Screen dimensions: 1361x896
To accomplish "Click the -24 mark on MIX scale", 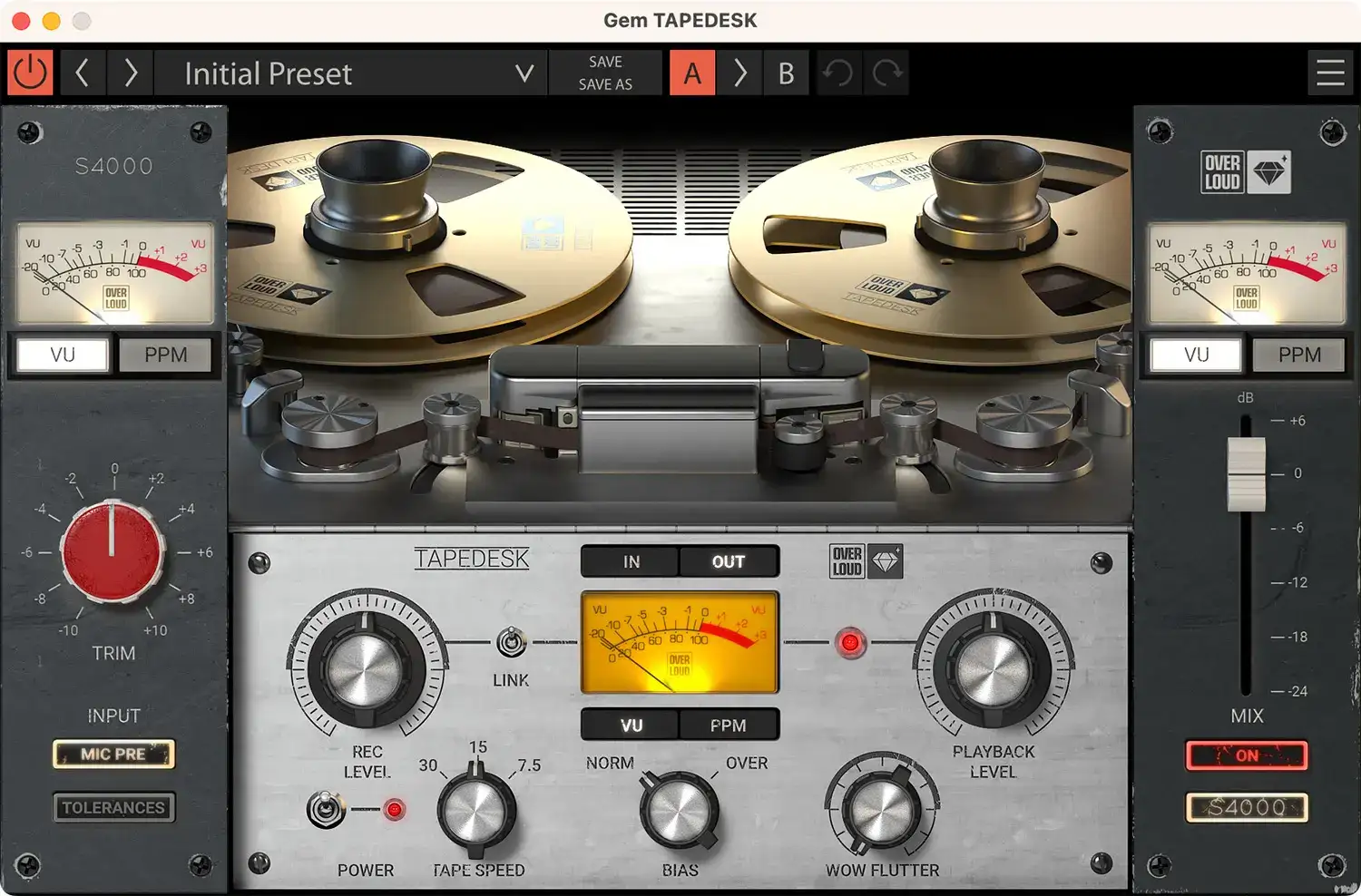I will click(1298, 691).
